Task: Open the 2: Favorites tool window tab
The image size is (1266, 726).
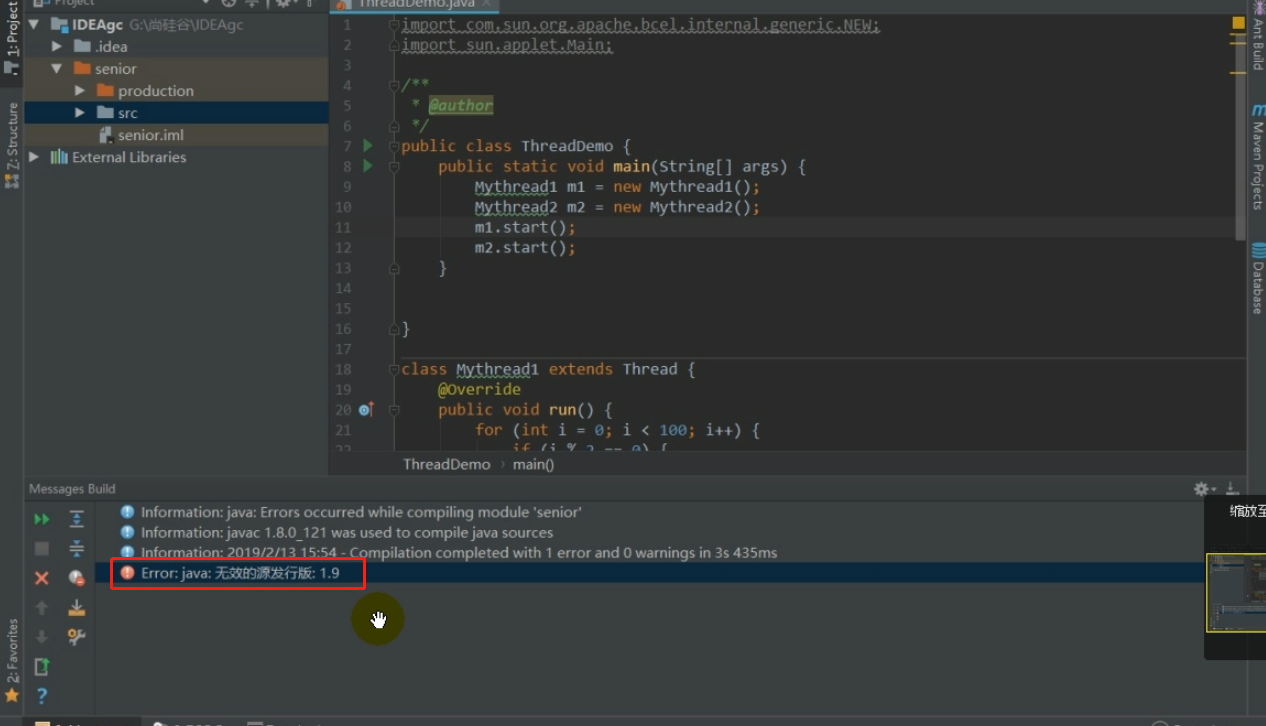Action: click(12, 660)
